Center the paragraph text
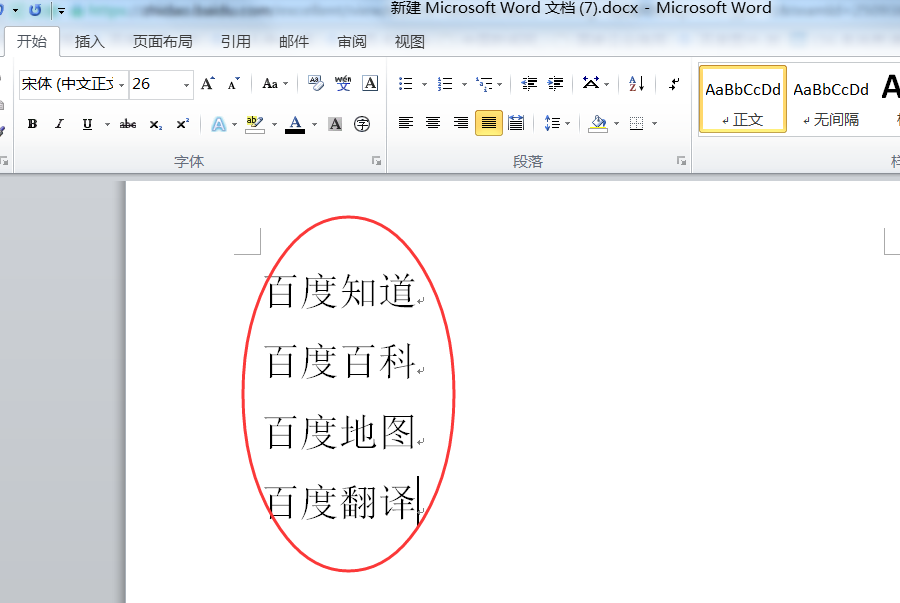 pos(433,123)
